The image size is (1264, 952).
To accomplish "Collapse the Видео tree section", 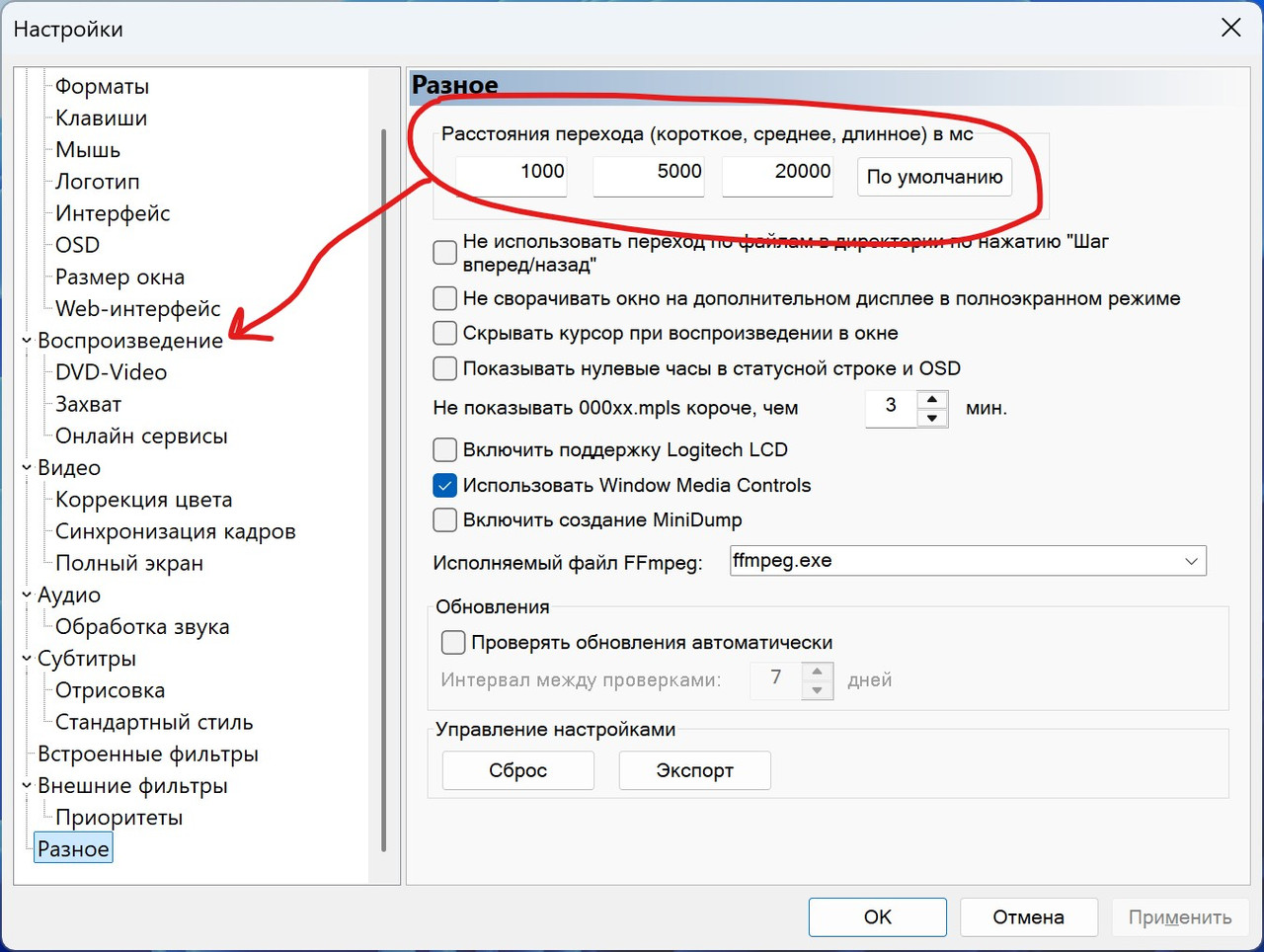I will tap(27, 468).
